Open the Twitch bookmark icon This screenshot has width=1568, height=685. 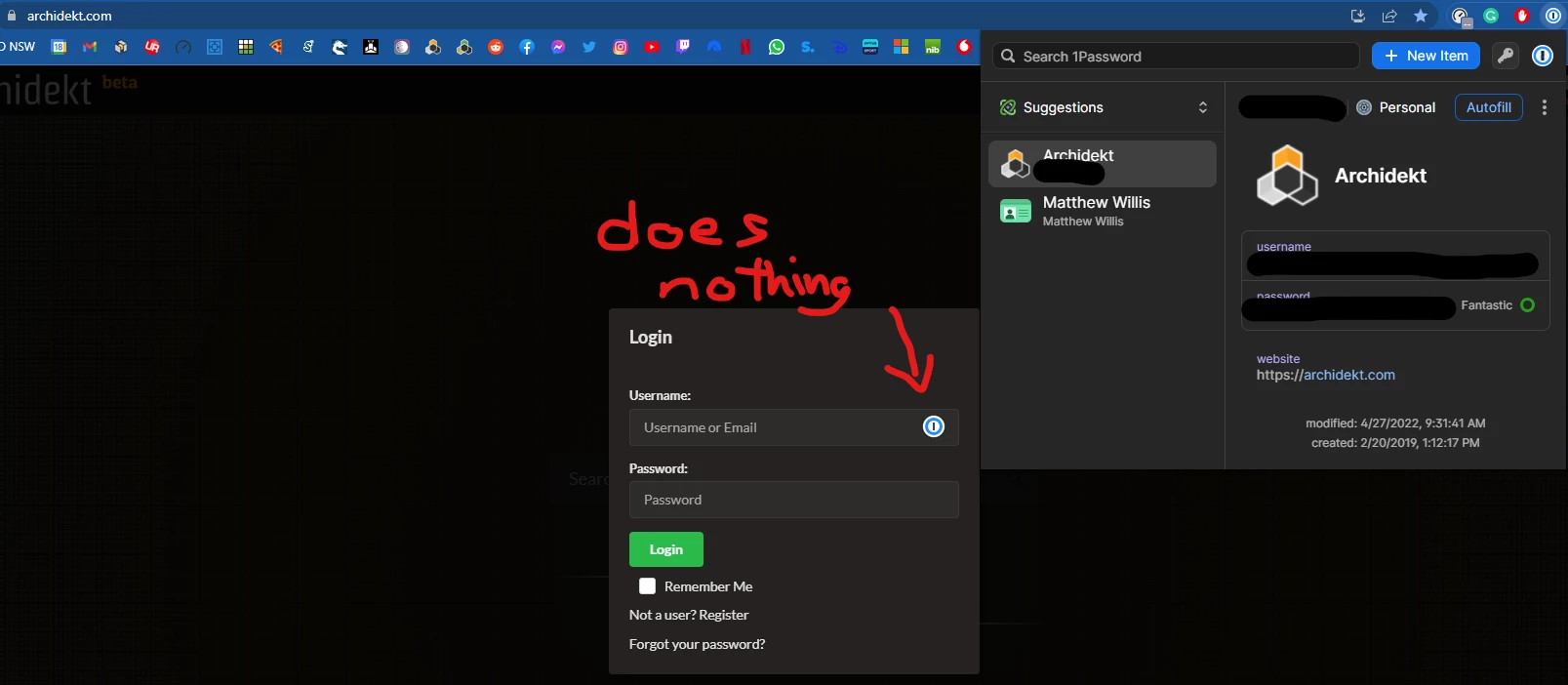[683, 47]
